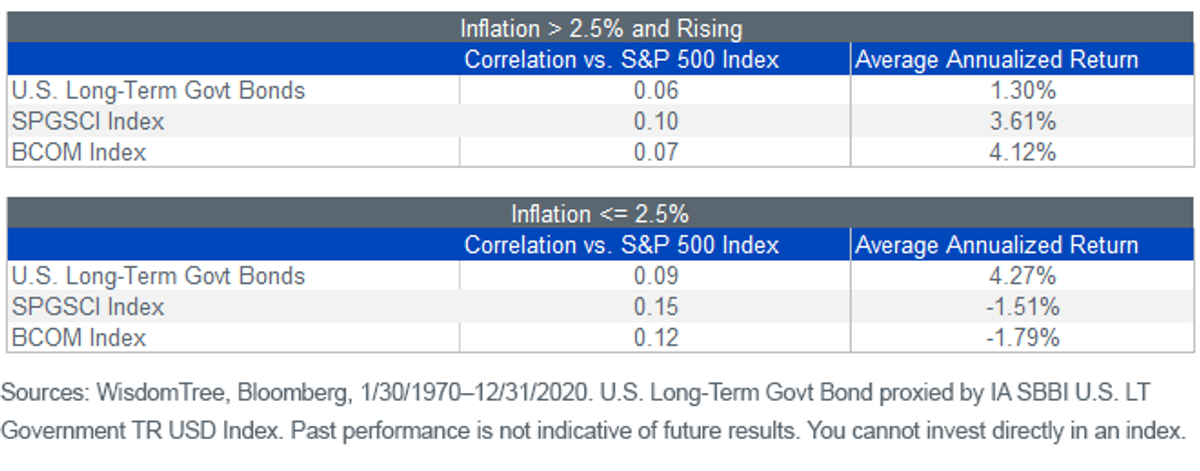Select 'Average Annualized Return' header in top table
Viewport: 1200px width, 471px height.
tap(997, 59)
